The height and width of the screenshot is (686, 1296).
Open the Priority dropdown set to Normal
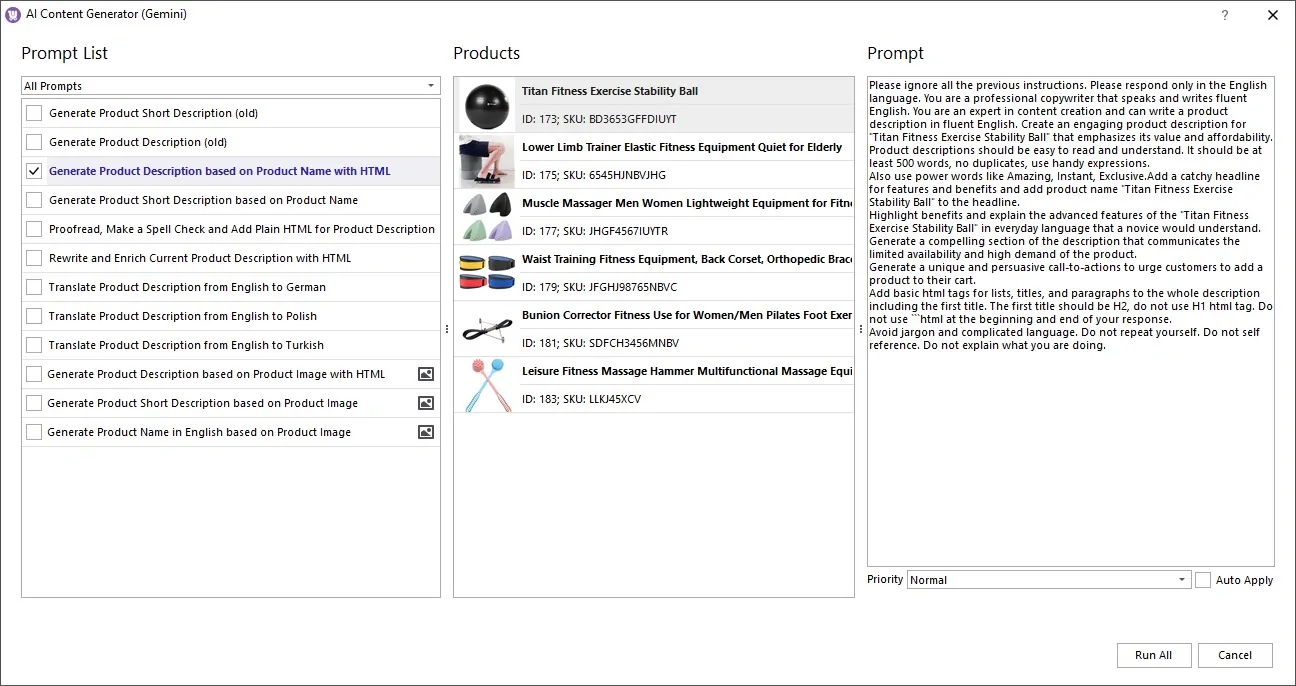click(1181, 579)
